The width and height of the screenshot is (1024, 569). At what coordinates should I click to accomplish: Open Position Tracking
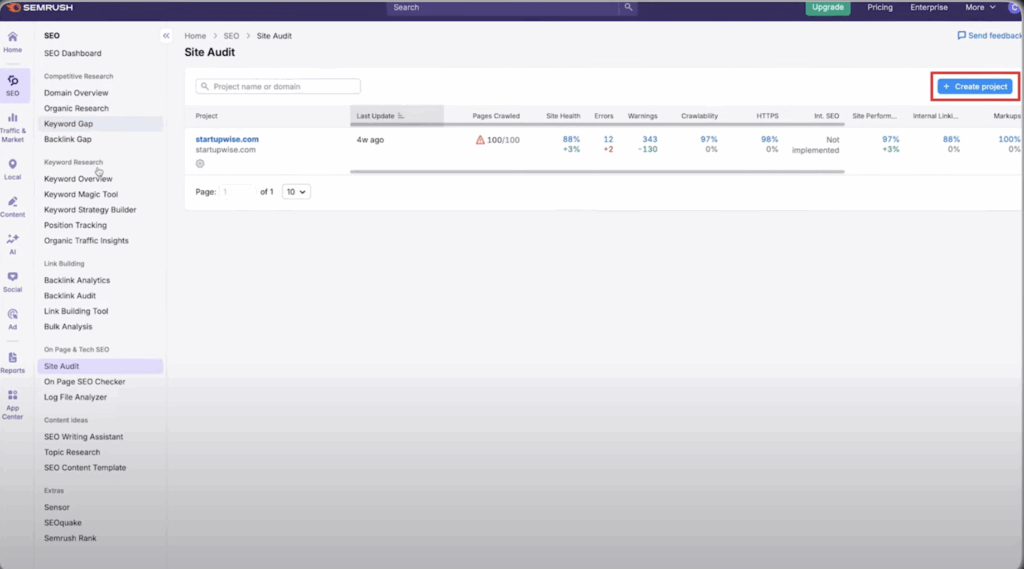[x=75, y=225]
